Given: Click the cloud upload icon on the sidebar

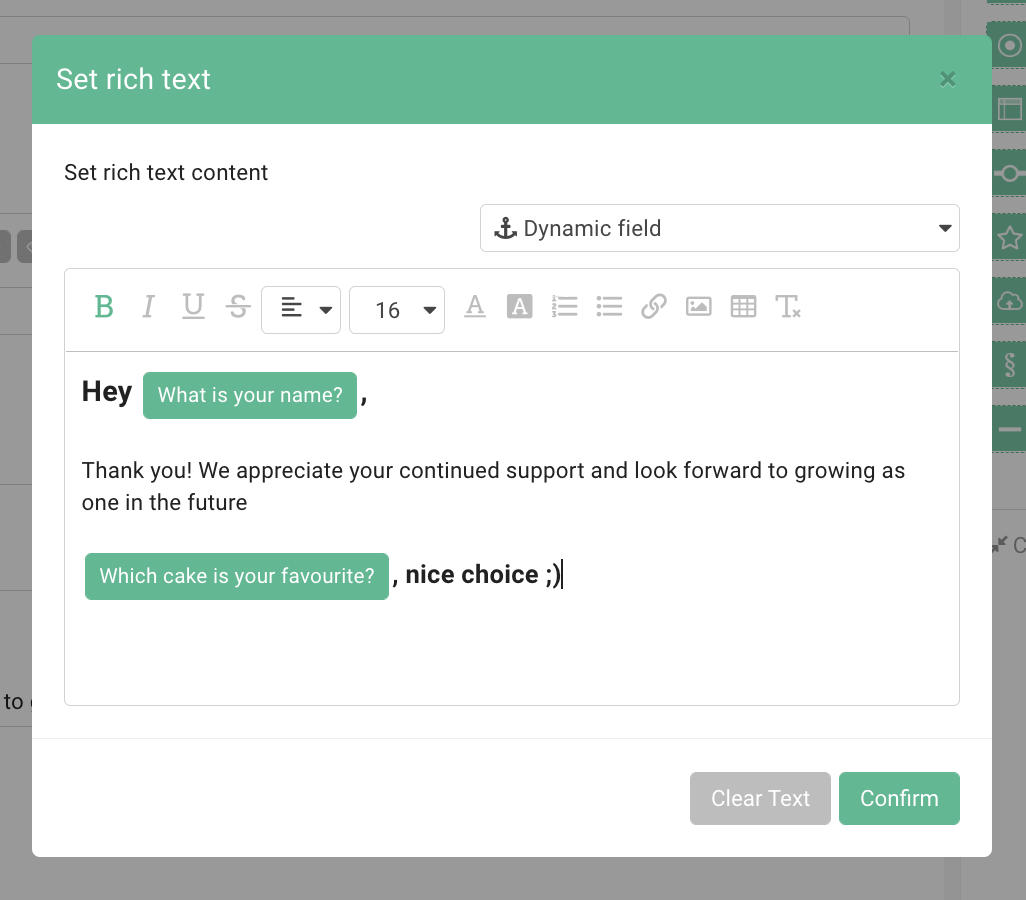Looking at the screenshot, I should tap(1011, 301).
